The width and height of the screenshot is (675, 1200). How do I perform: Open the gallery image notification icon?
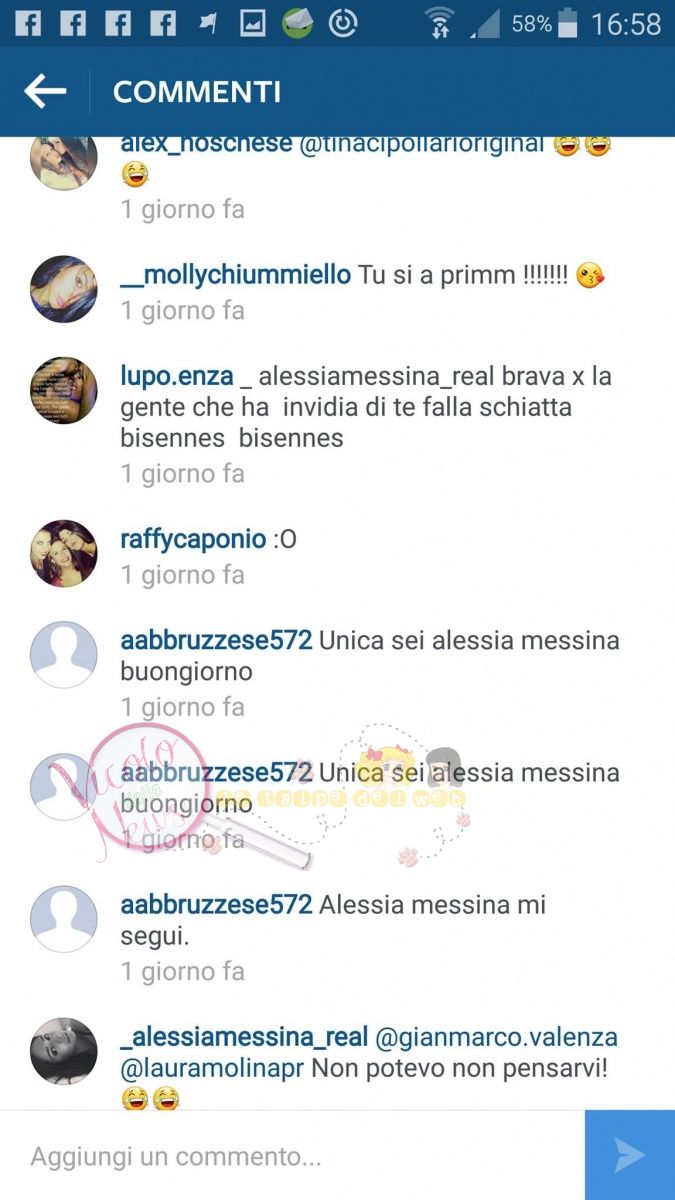click(x=253, y=23)
